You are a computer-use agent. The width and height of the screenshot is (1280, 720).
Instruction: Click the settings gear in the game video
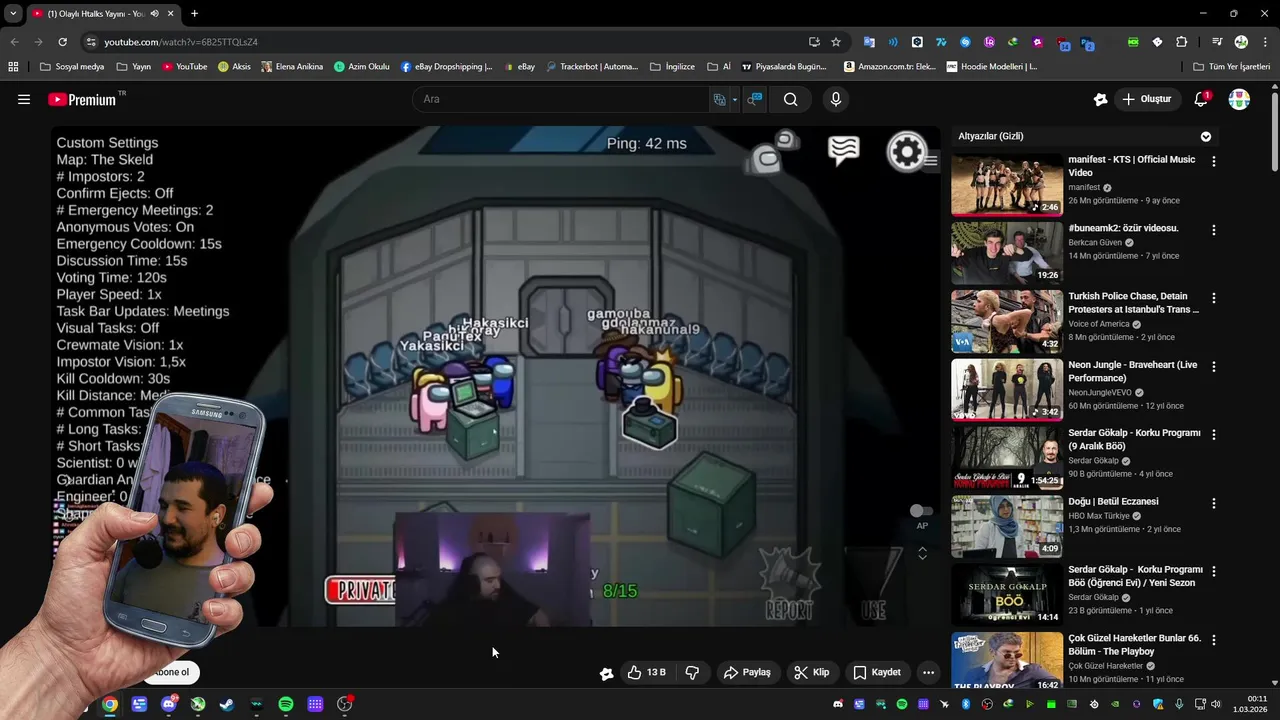907,152
